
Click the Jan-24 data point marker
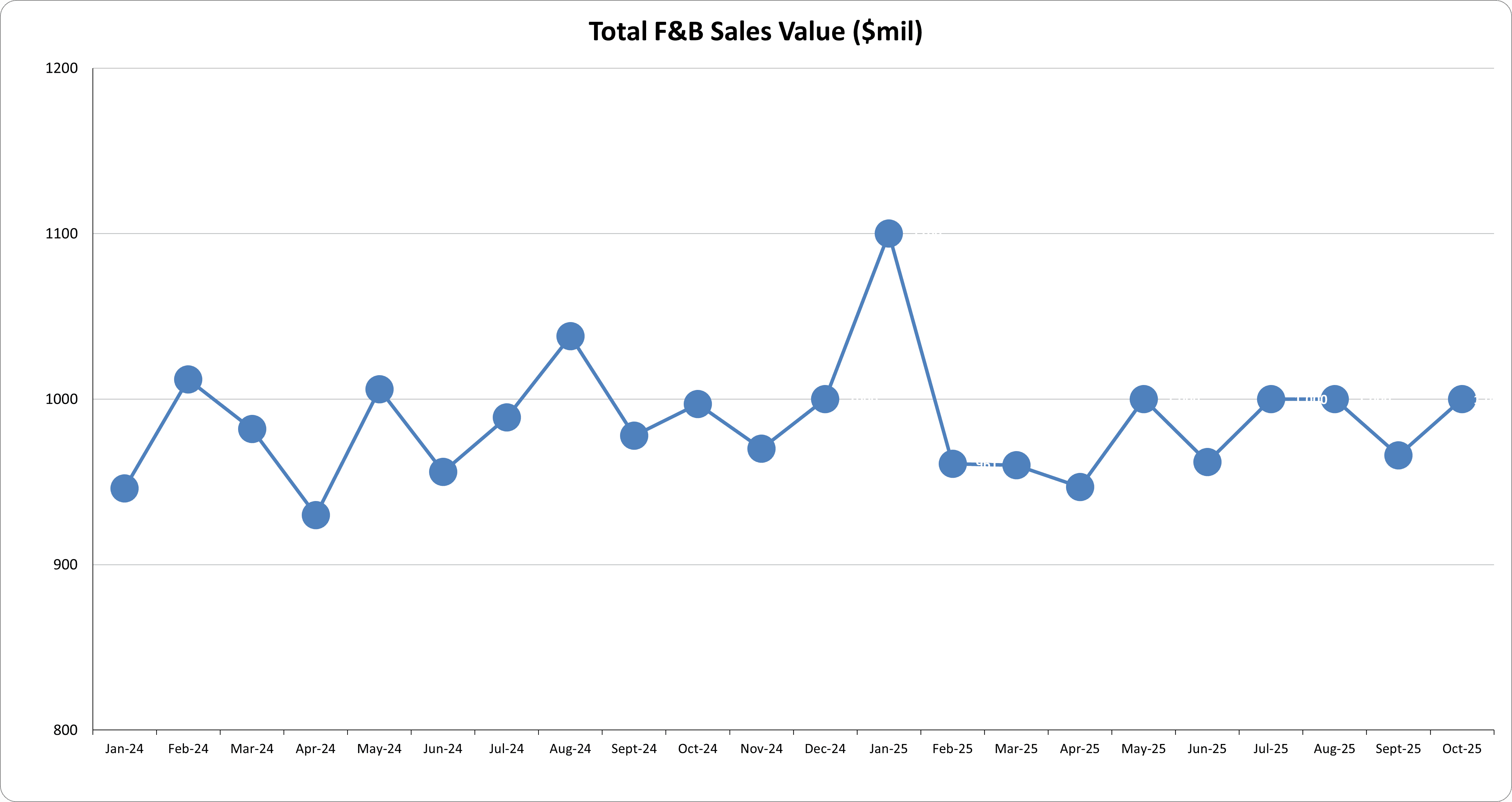pos(125,488)
